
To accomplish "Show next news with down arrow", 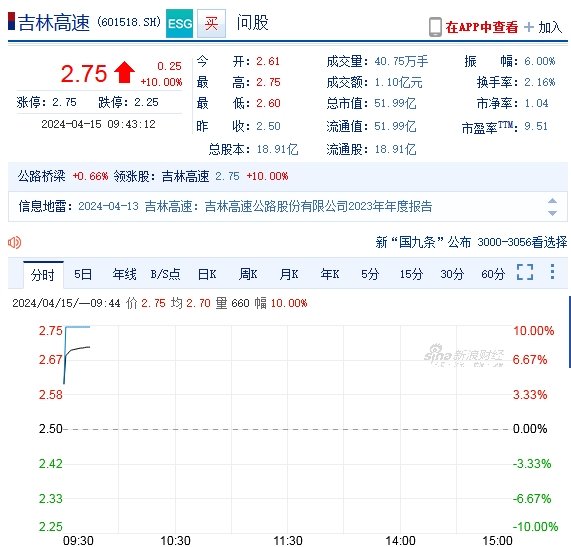I will [552, 213].
